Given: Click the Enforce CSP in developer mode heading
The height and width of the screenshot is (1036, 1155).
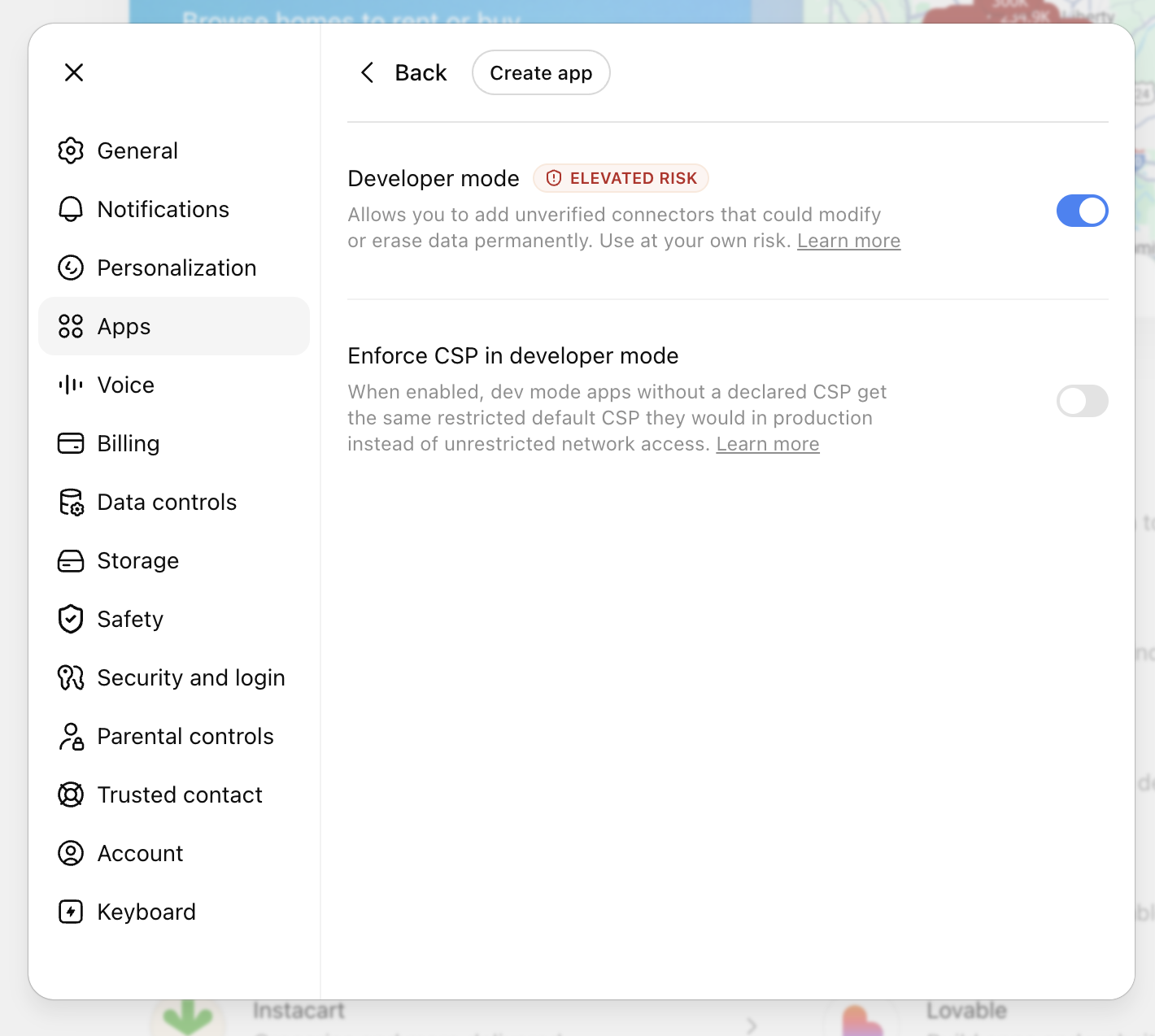Looking at the screenshot, I should click(x=513, y=355).
